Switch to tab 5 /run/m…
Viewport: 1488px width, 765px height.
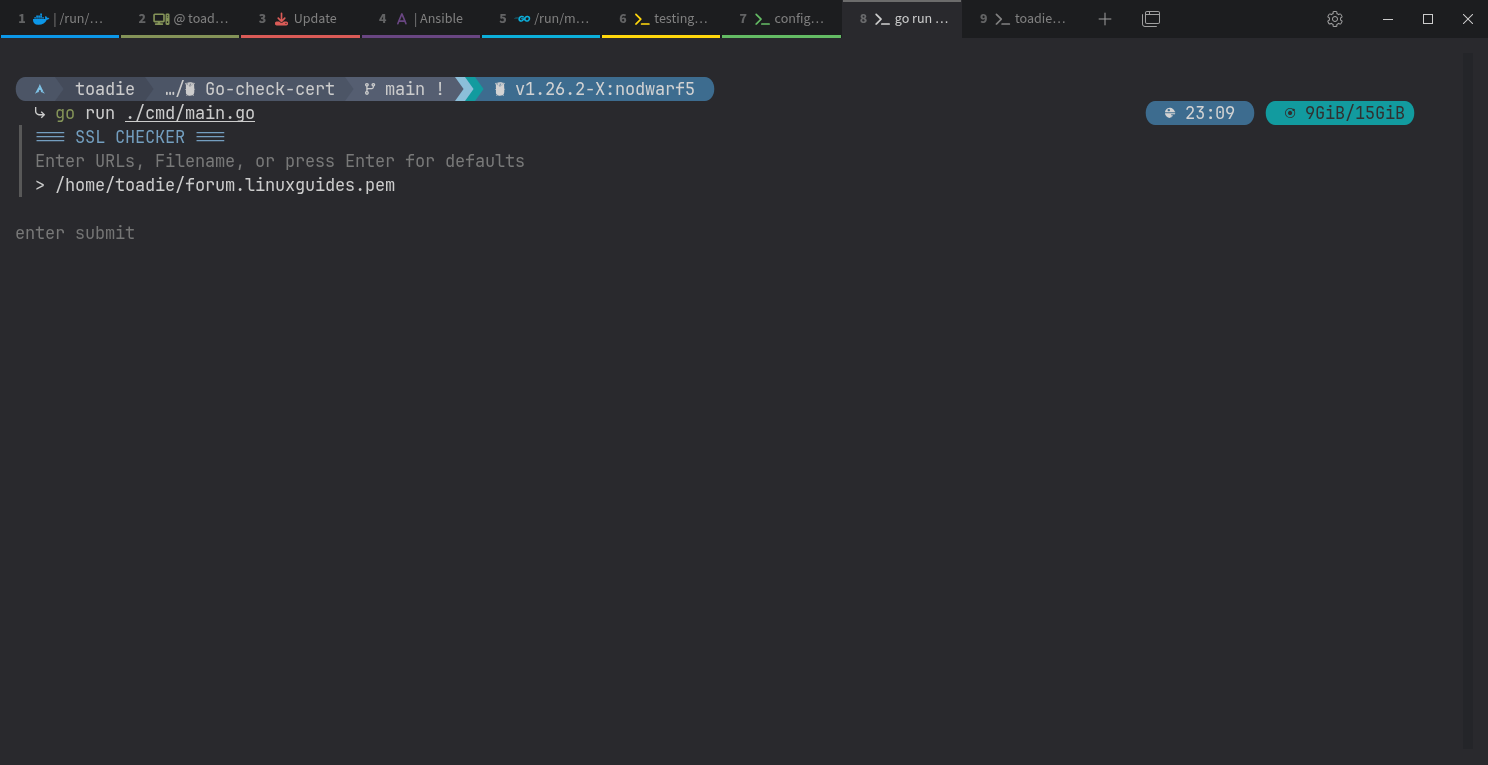coord(541,19)
